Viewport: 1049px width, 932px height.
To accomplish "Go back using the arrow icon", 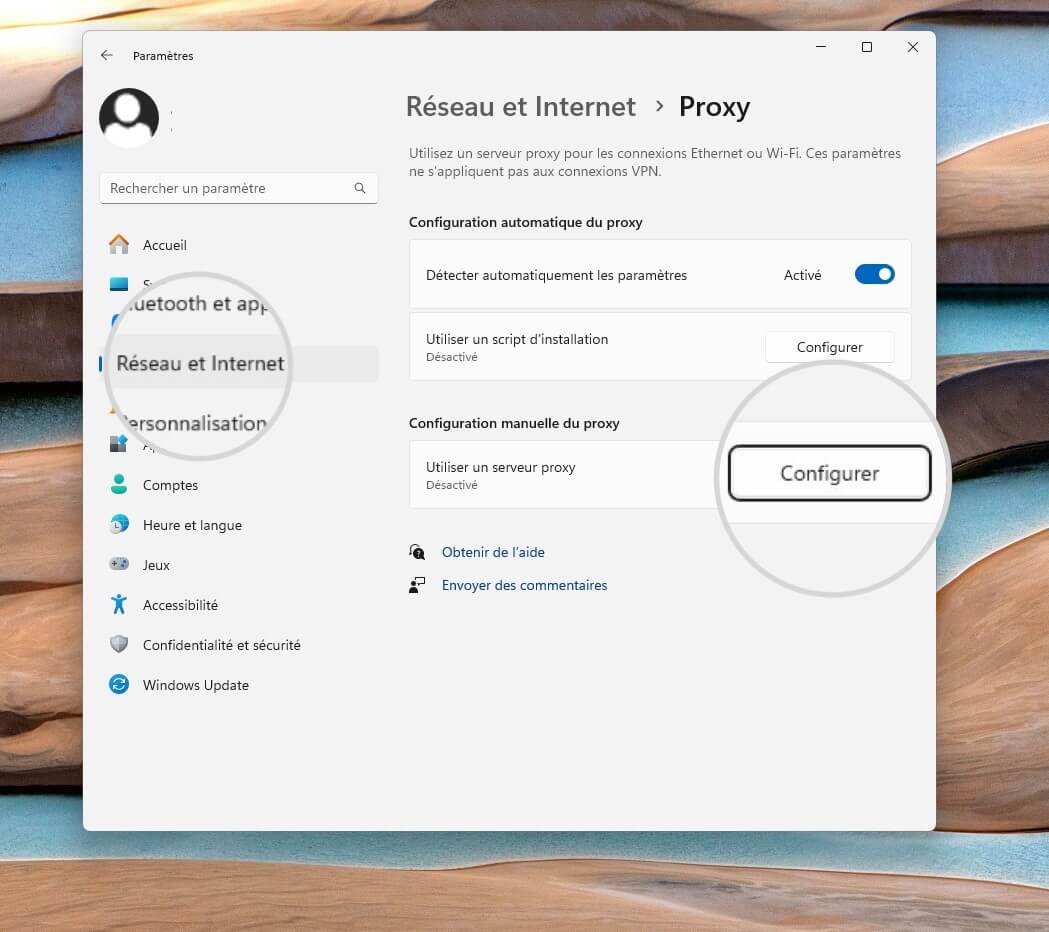I will [x=106, y=56].
